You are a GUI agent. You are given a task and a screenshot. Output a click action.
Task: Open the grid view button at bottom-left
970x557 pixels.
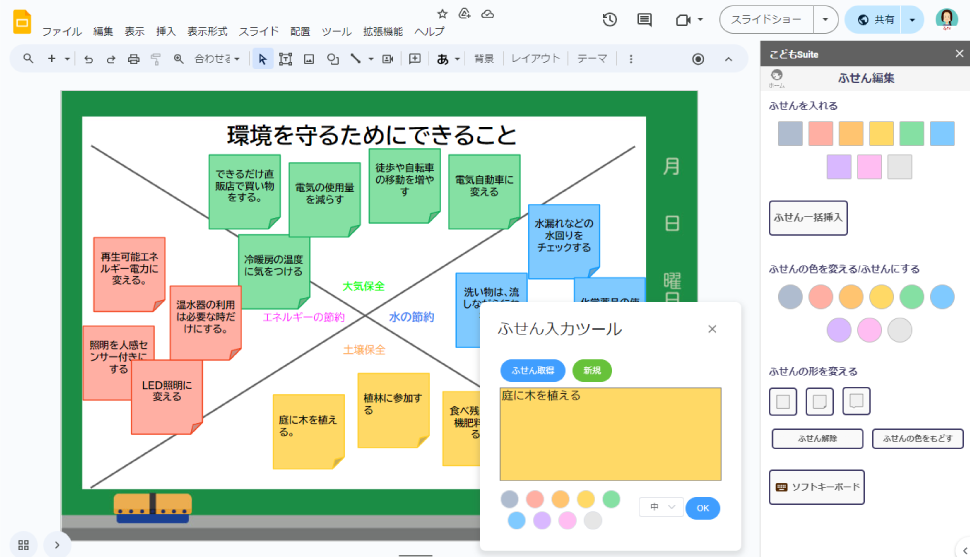(x=23, y=545)
